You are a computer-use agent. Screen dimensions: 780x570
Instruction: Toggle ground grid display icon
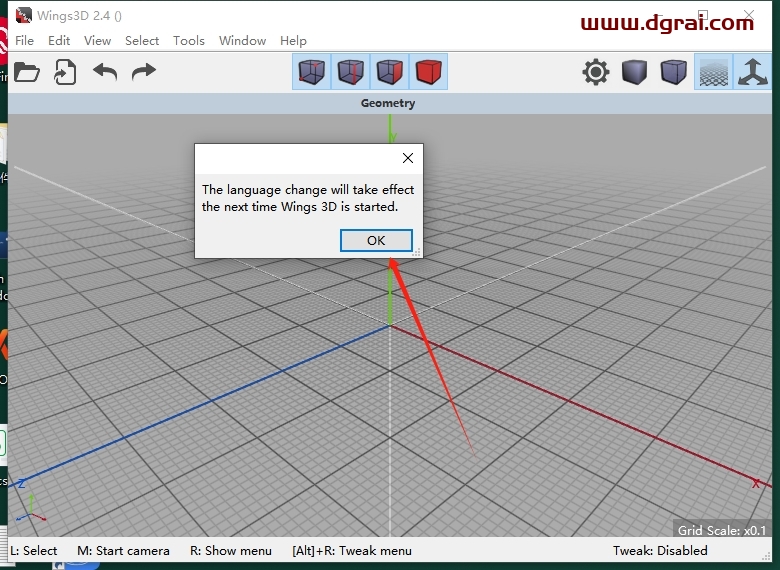pyautogui.click(x=713, y=72)
